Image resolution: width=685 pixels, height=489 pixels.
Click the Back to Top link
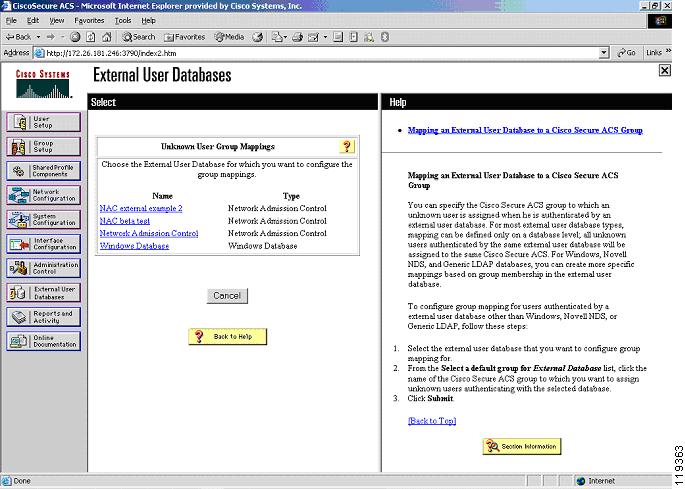pyautogui.click(x=432, y=421)
